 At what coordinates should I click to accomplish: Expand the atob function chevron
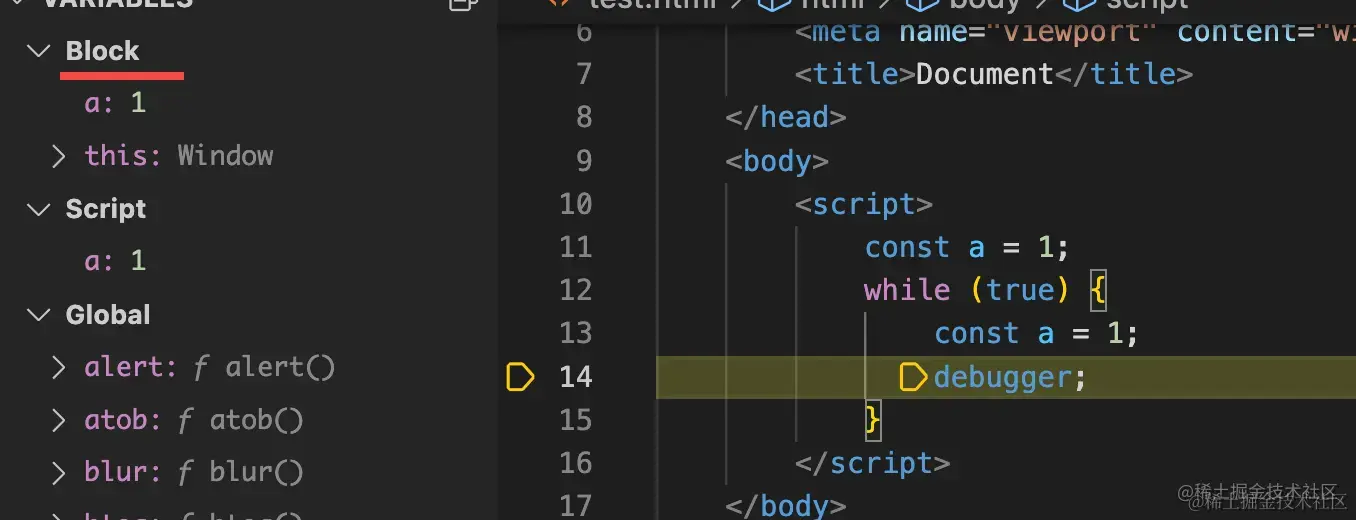click(x=59, y=420)
